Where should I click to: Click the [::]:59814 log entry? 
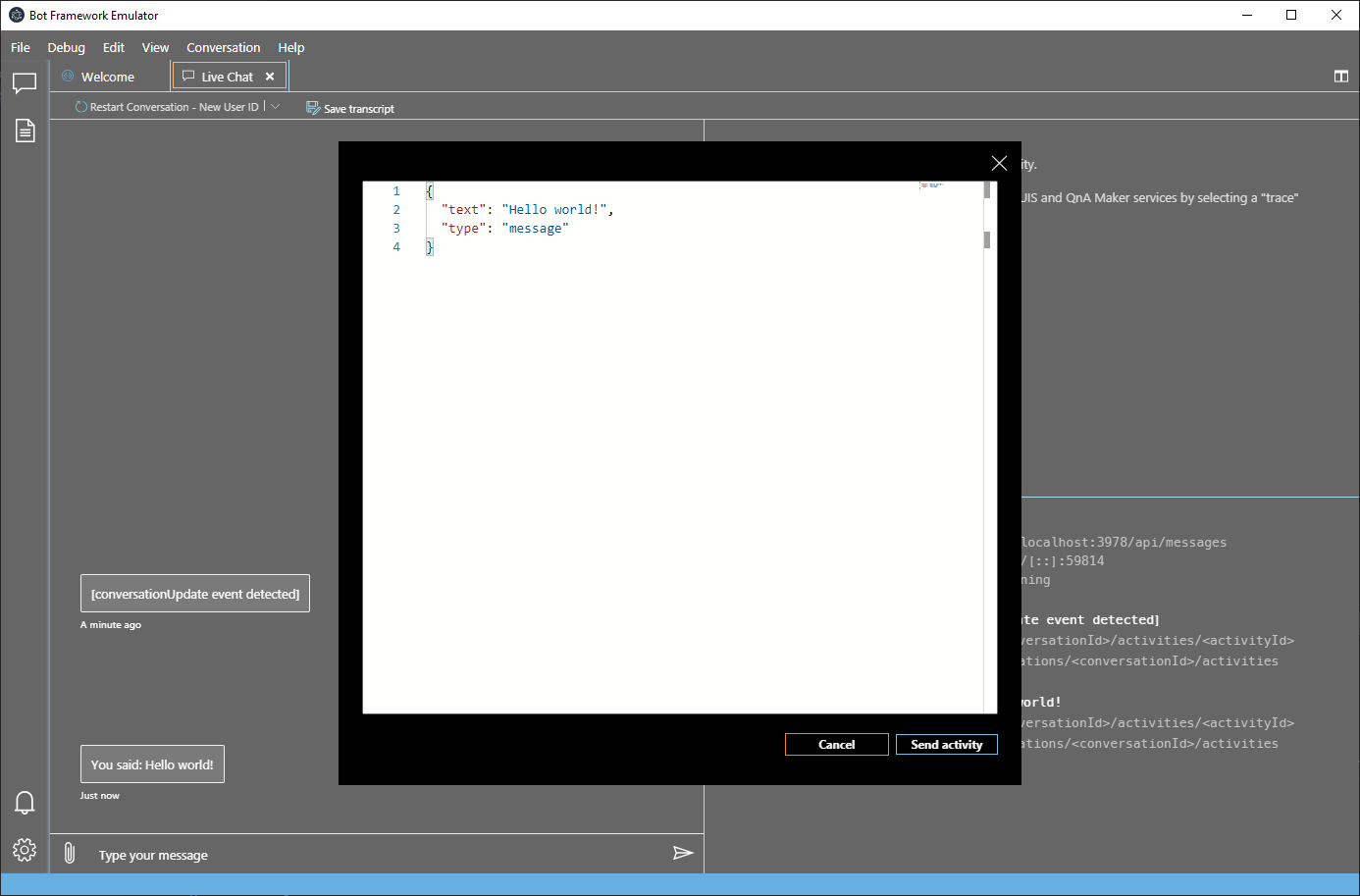1063,560
